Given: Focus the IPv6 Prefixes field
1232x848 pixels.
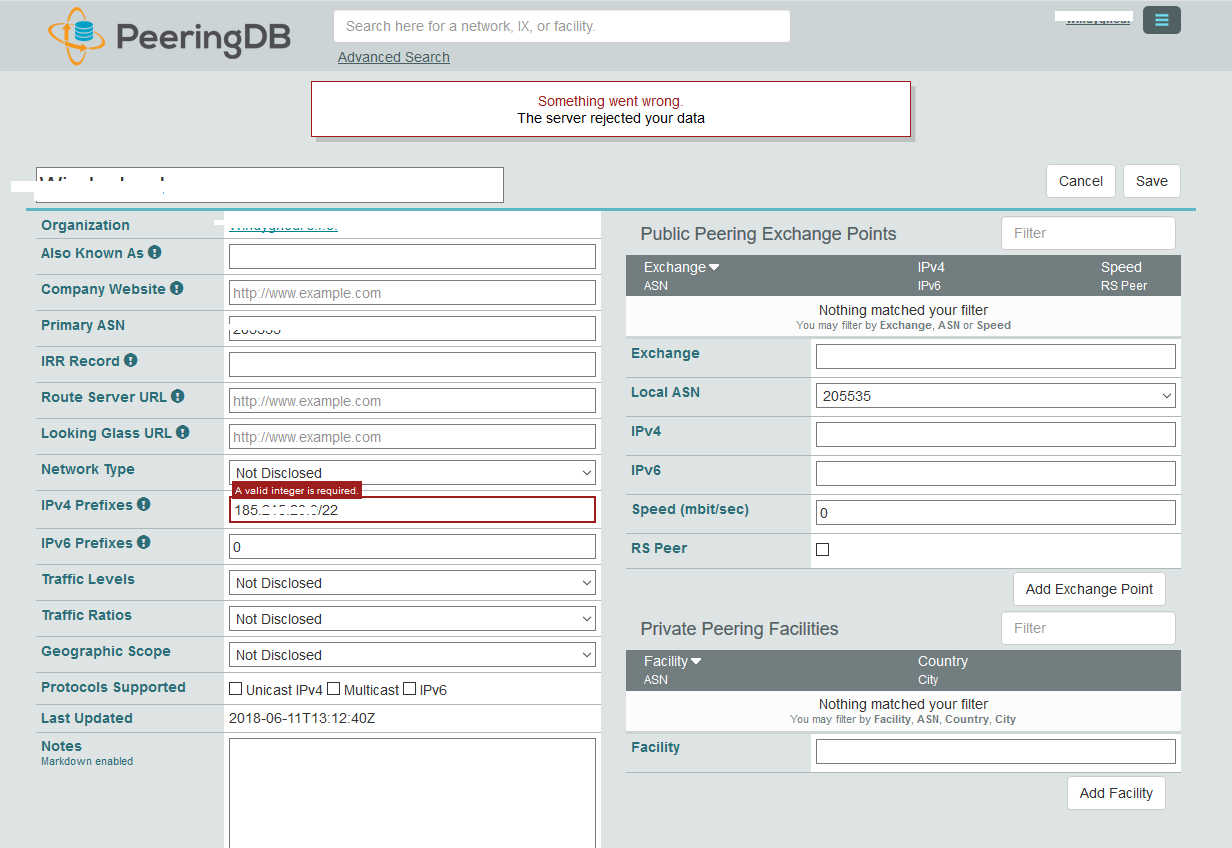Looking at the screenshot, I should click(412, 547).
